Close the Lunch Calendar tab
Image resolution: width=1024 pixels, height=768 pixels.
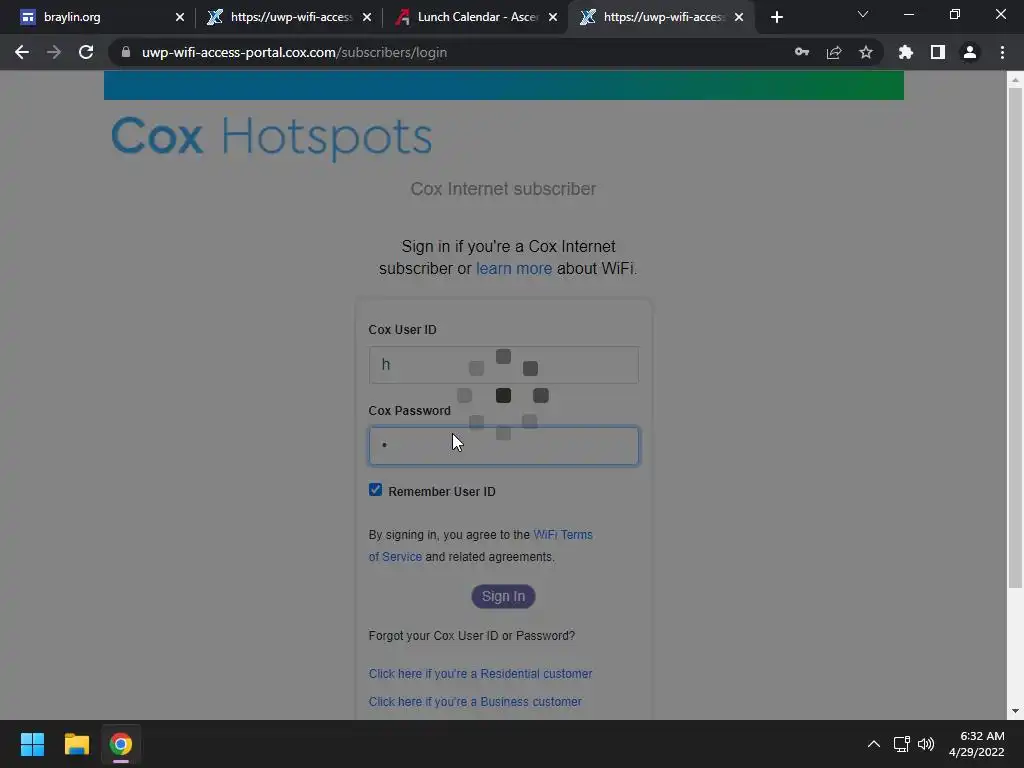coord(553,17)
